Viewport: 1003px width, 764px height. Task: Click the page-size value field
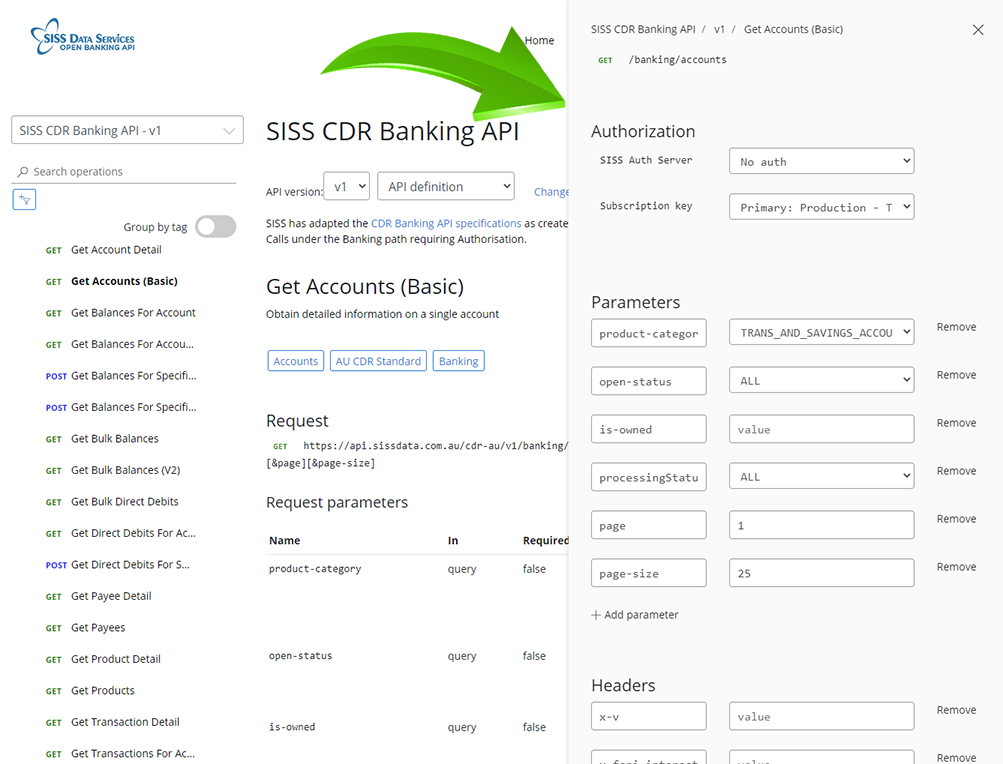coord(821,573)
